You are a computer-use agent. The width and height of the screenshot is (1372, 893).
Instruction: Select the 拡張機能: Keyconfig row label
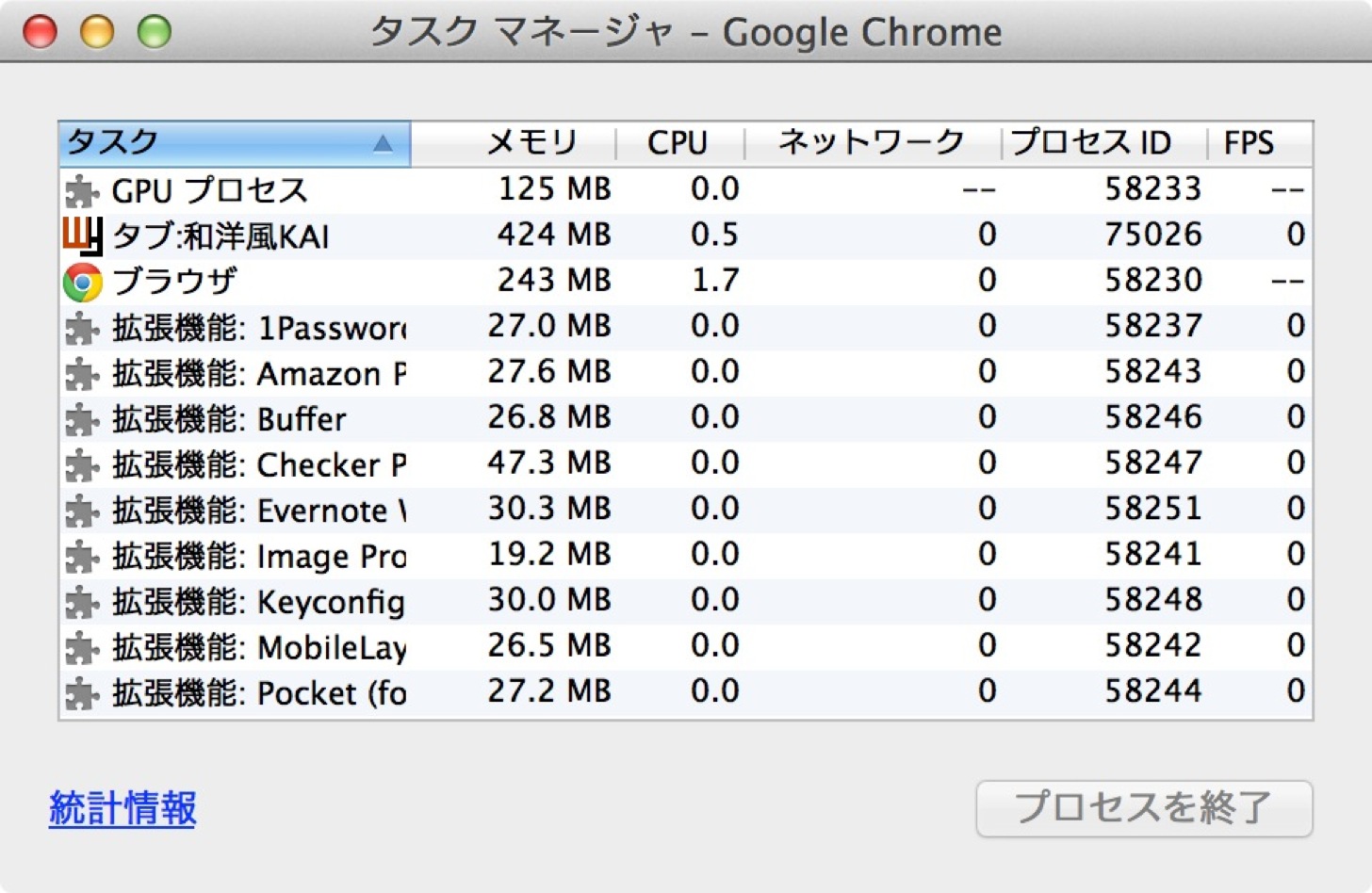(258, 602)
